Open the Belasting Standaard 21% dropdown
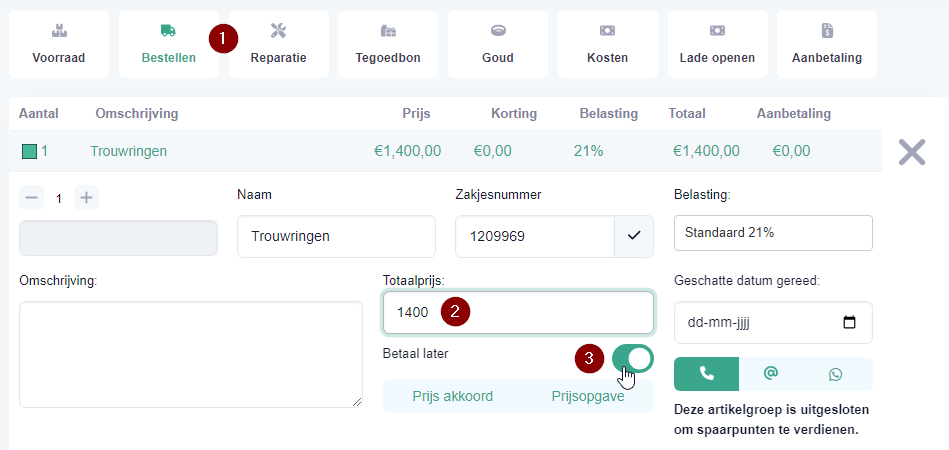949x450 pixels. [773, 233]
